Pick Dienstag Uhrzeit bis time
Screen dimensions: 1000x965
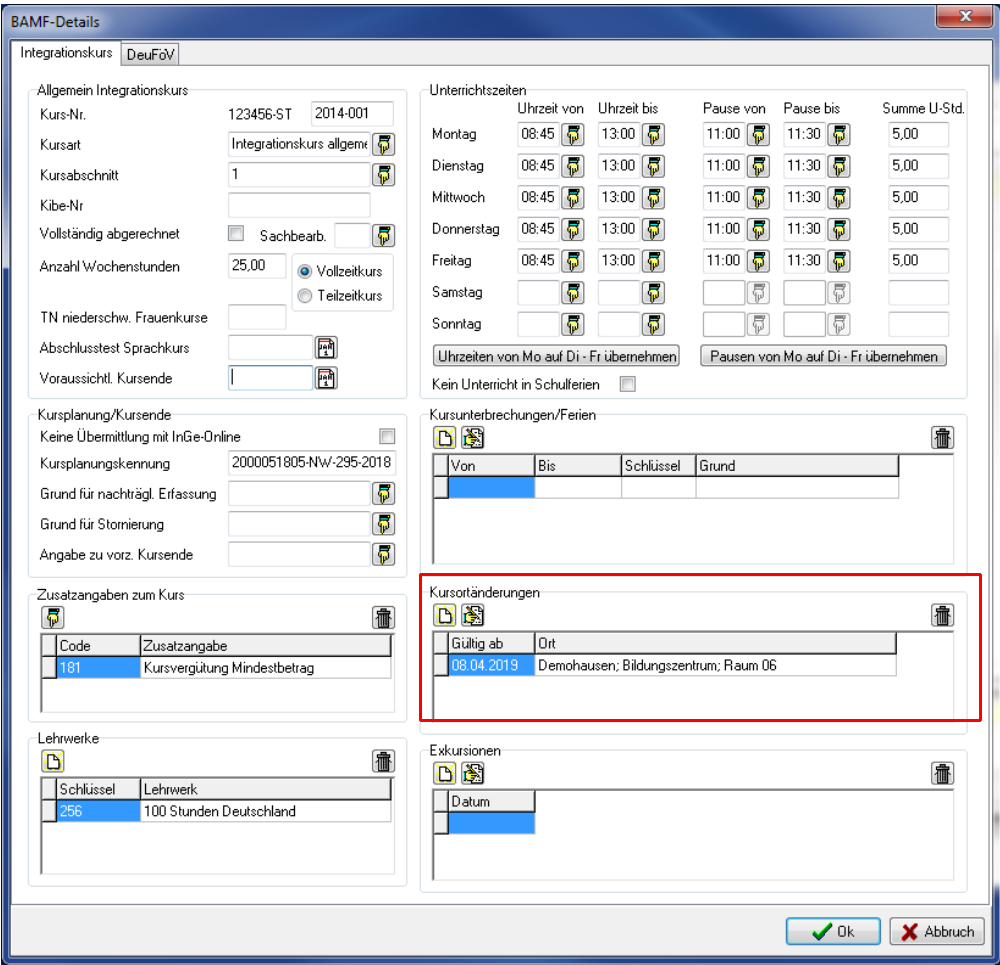pyautogui.click(x=653, y=166)
